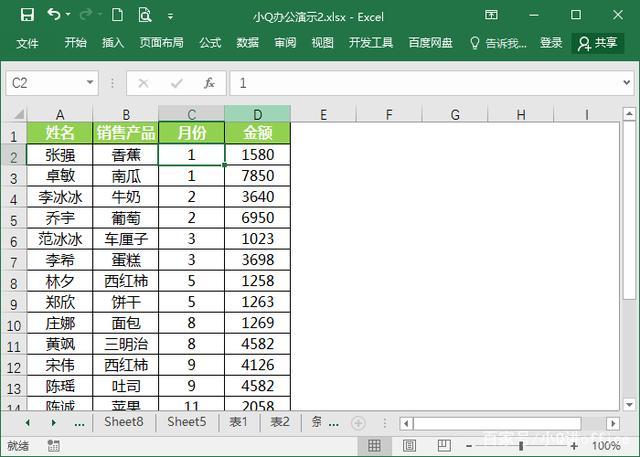Select column C header
640x457 pixels.
point(191,114)
